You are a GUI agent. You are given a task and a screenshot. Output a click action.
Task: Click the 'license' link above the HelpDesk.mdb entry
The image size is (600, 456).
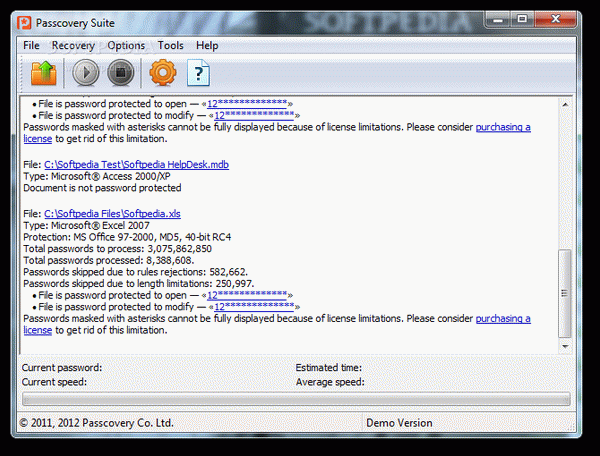tap(38, 139)
